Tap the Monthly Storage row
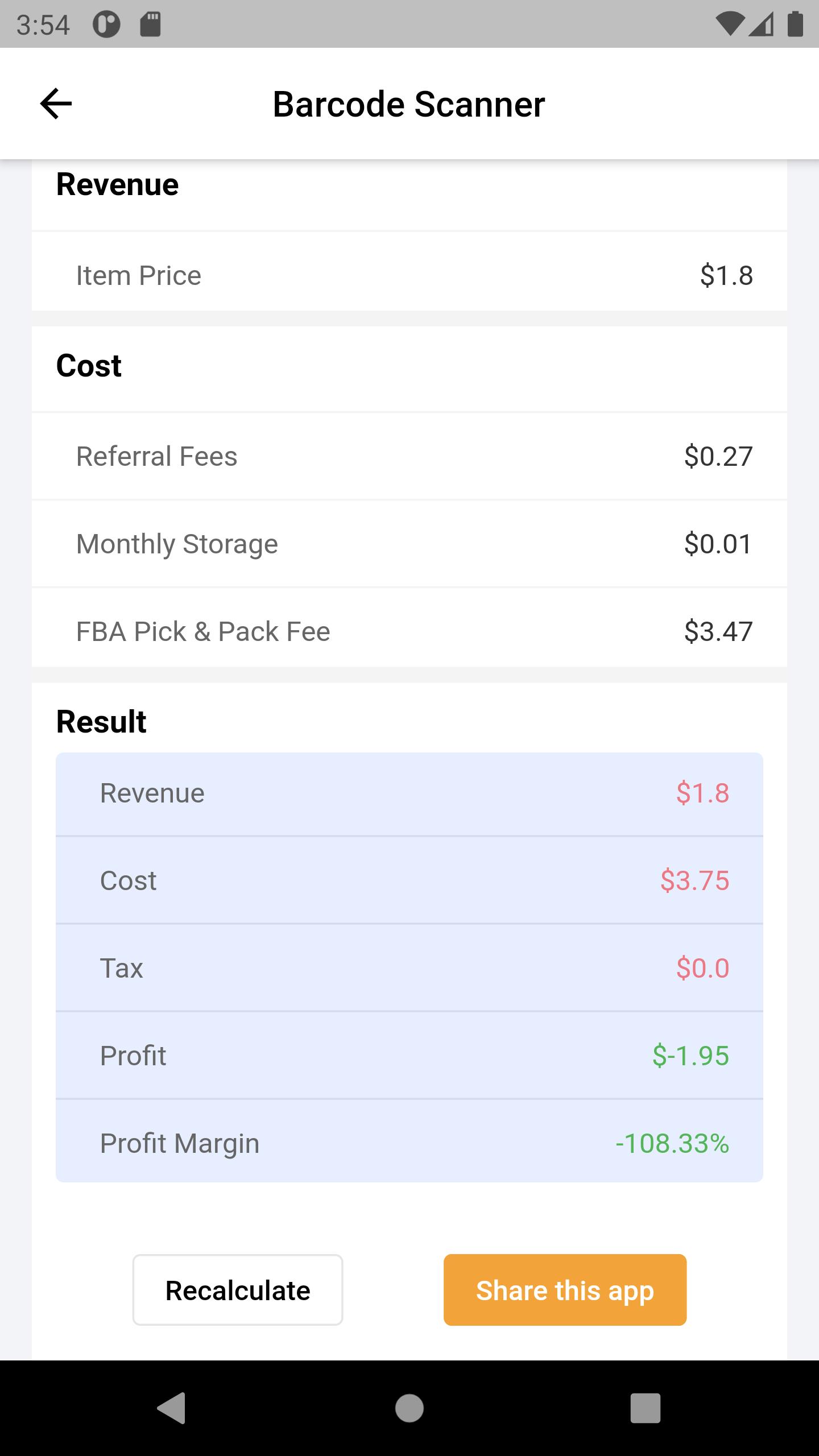 click(x=409, y=544)
